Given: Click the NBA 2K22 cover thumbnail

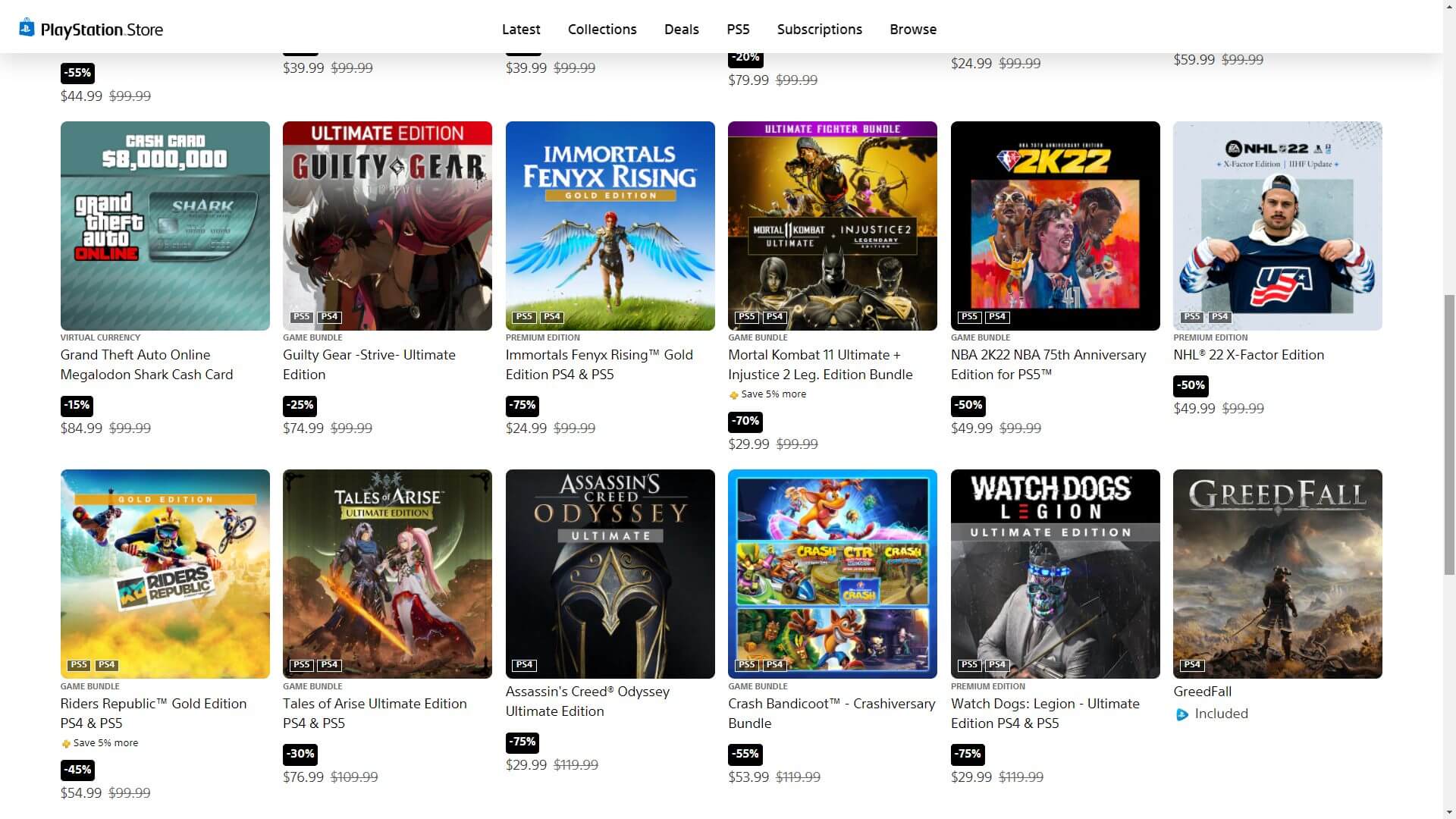Looking at the screenshot, I should point(1055,226).
